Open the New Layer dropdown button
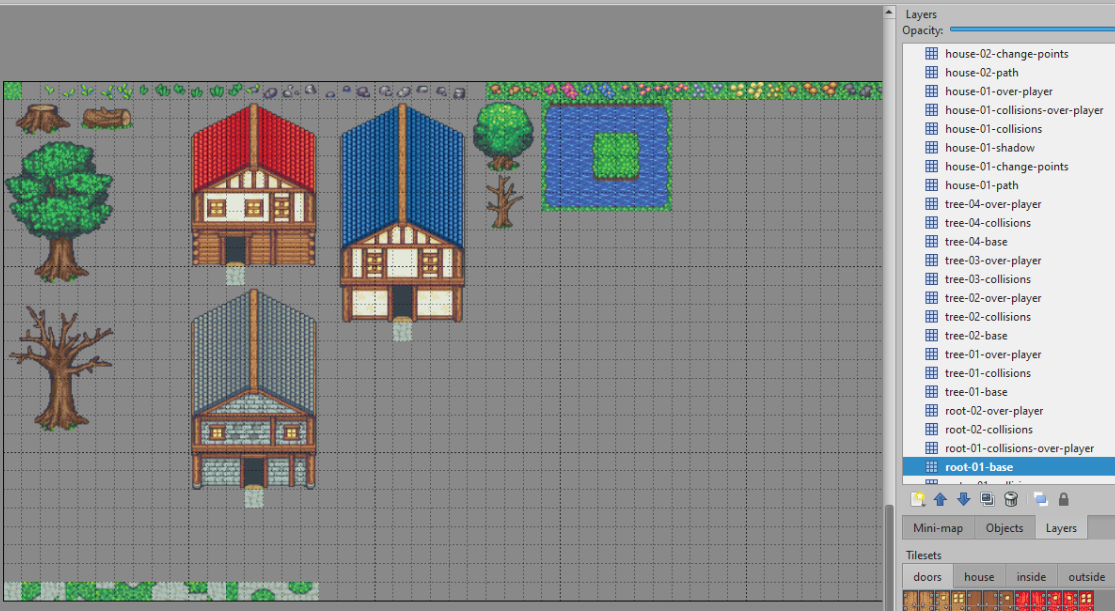1115x611 pixels. pos(918,499)
